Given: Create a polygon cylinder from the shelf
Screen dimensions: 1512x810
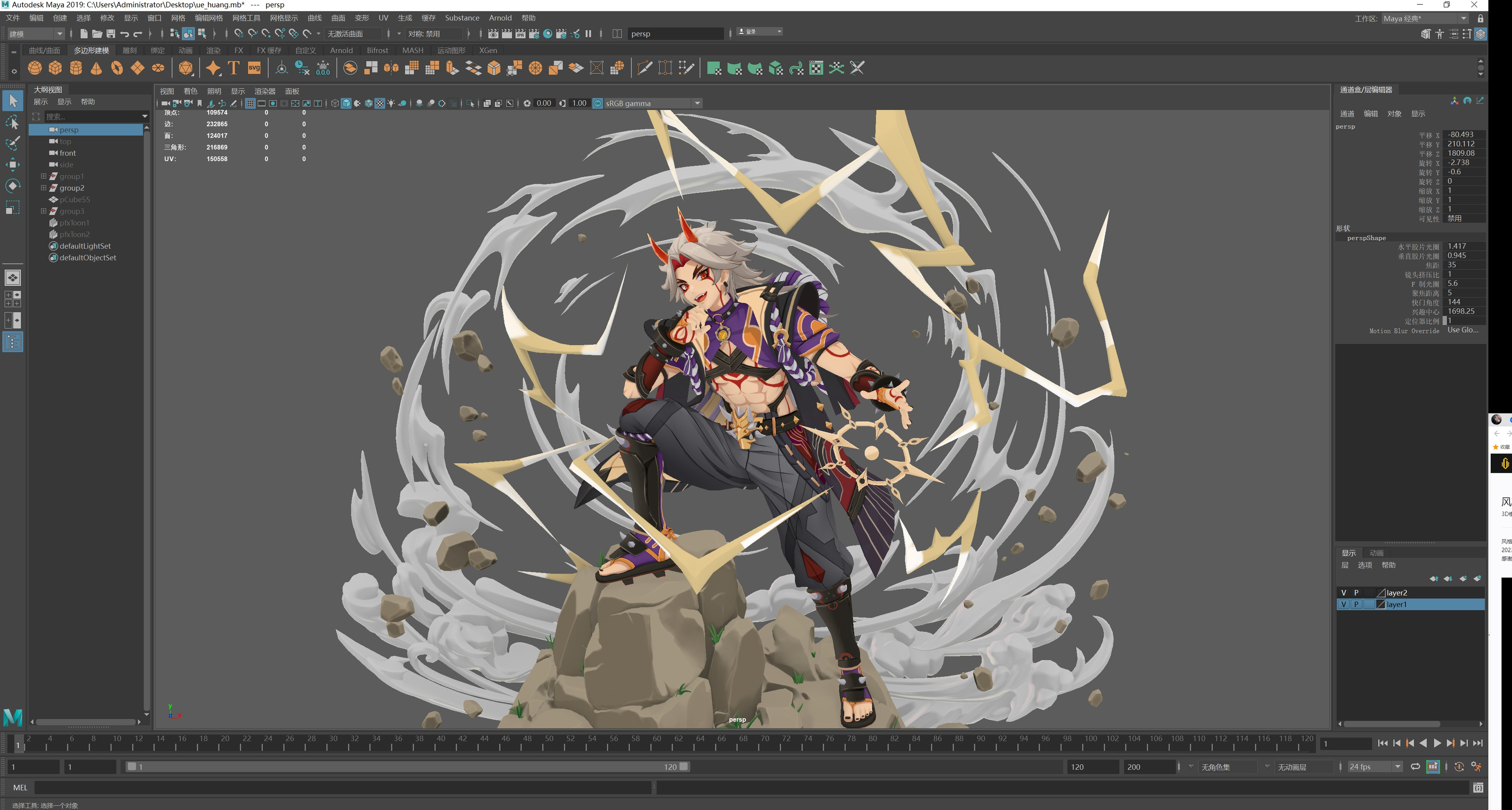Looking at the screenshot, I should [76, 68].
